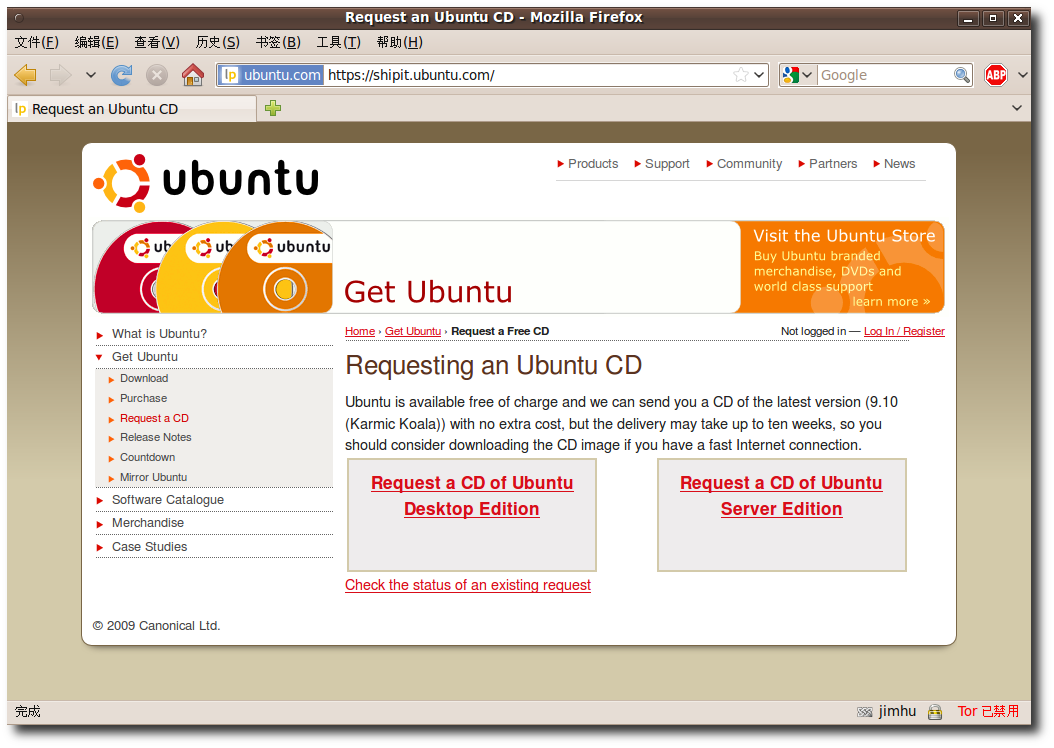Expand the Software Catalogue sidebar item
This screenshot has width=1054, height=748.
coord(167,500)
